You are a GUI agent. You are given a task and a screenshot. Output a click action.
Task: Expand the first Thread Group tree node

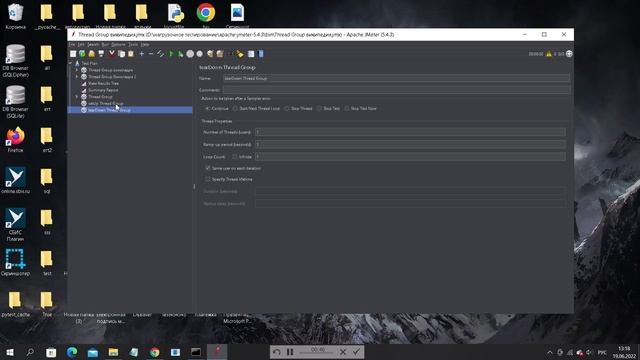tap(77, 70)
